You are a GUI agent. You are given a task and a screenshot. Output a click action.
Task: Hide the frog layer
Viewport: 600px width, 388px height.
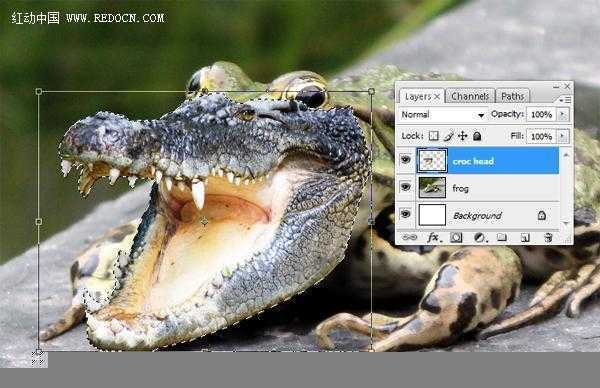[x=405, y=187]
